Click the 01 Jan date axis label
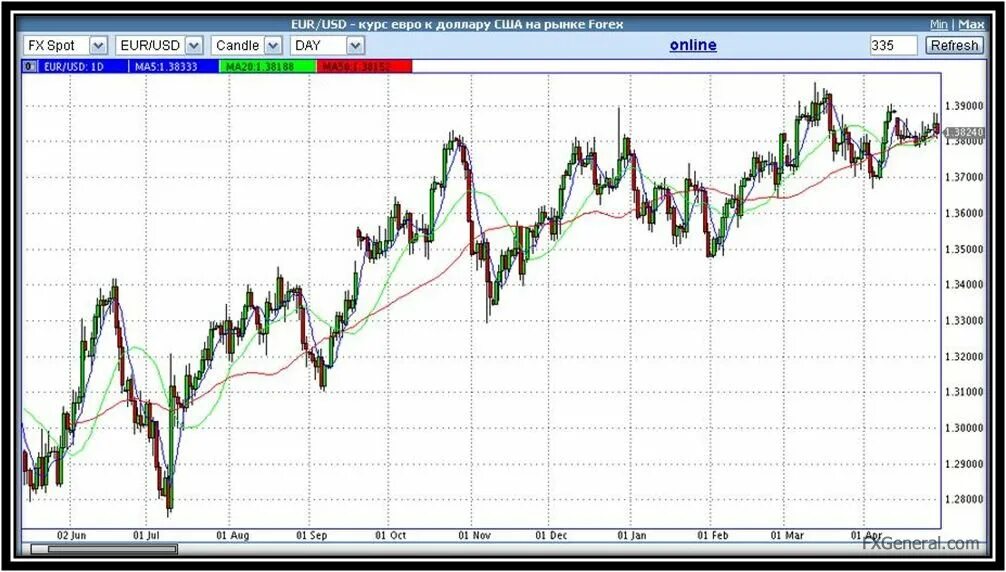The image size is (1006, 572). [x=631, y=535]
